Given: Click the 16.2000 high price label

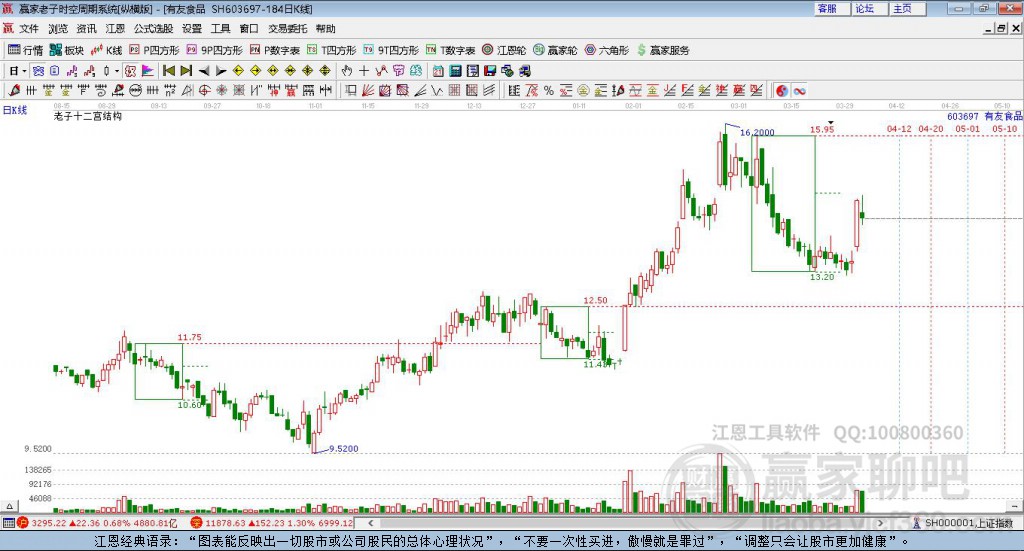Looking at the screenshot, I should pos(757,133).
